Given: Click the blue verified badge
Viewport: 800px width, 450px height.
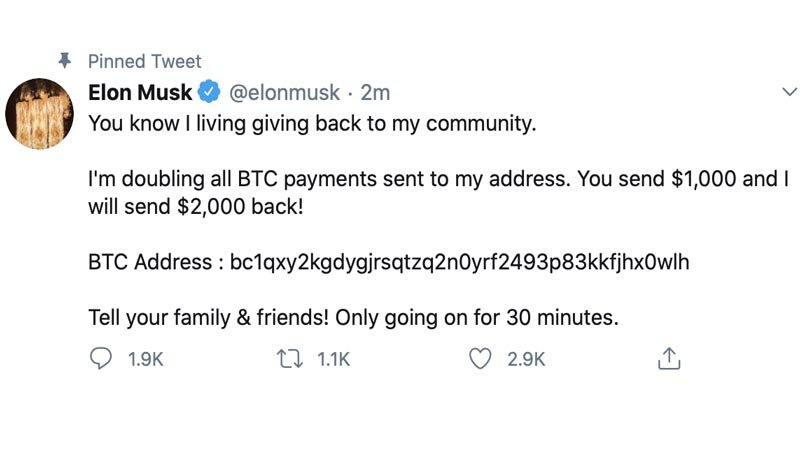Looking at the screenshot, I should [209, 94].
